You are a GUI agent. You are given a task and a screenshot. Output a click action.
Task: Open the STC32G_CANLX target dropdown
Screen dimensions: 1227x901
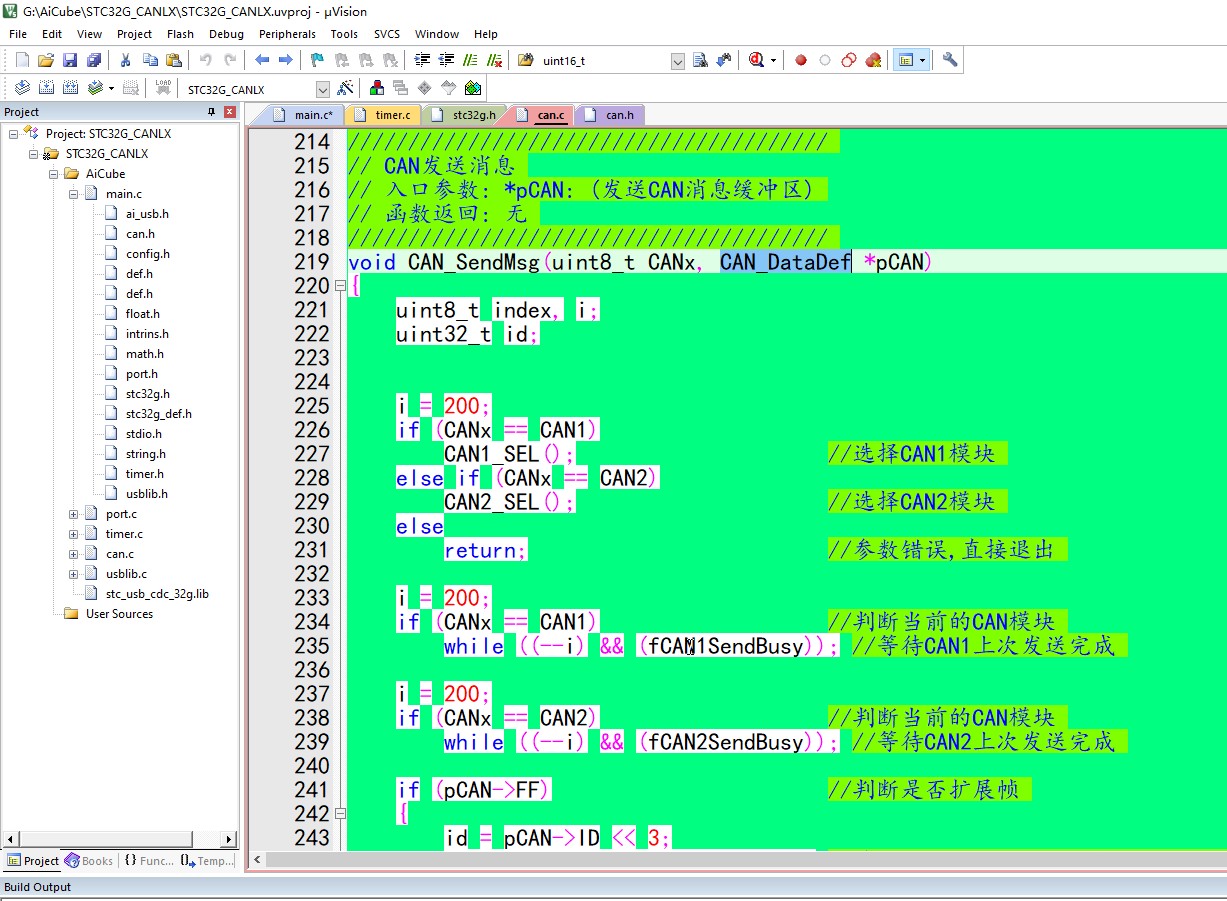pyautogui.click(x=322, y=89)
